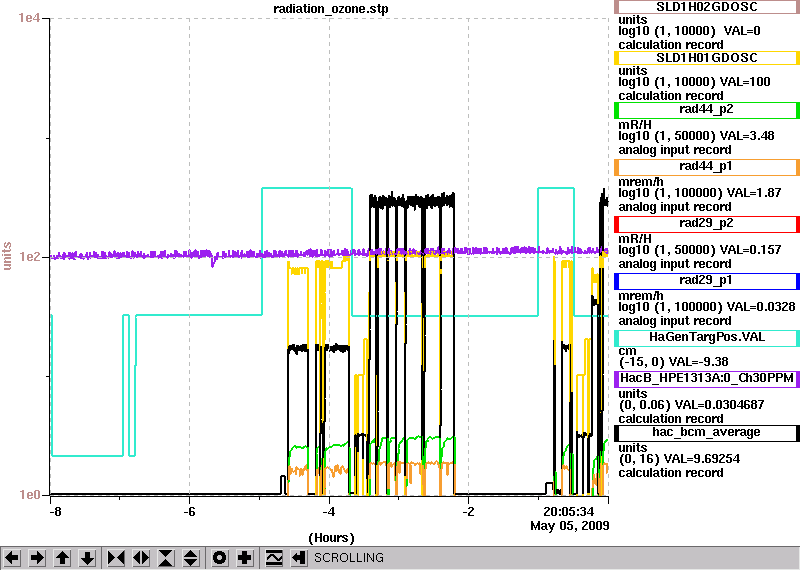This screenshot has width=800, height=570.
Task: Select the rad44_p1 curve legend
Action: (707, 166)
